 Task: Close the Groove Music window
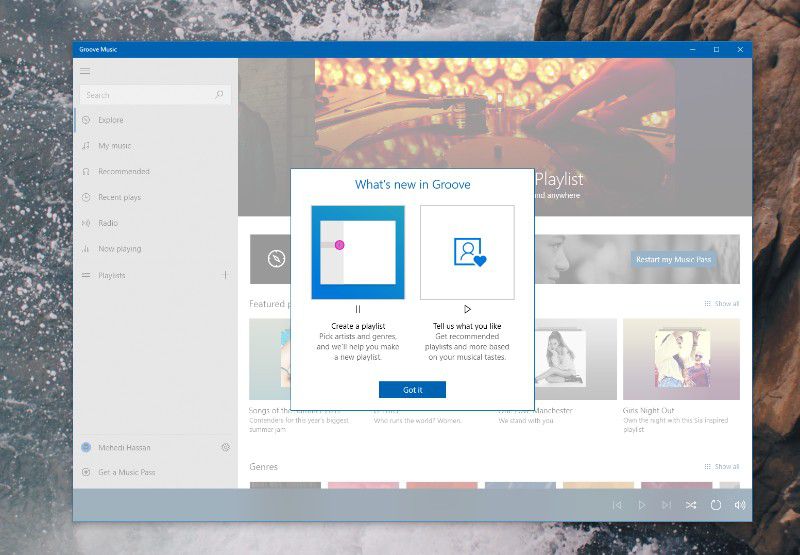pyautogui.click(x=740, y=49)
